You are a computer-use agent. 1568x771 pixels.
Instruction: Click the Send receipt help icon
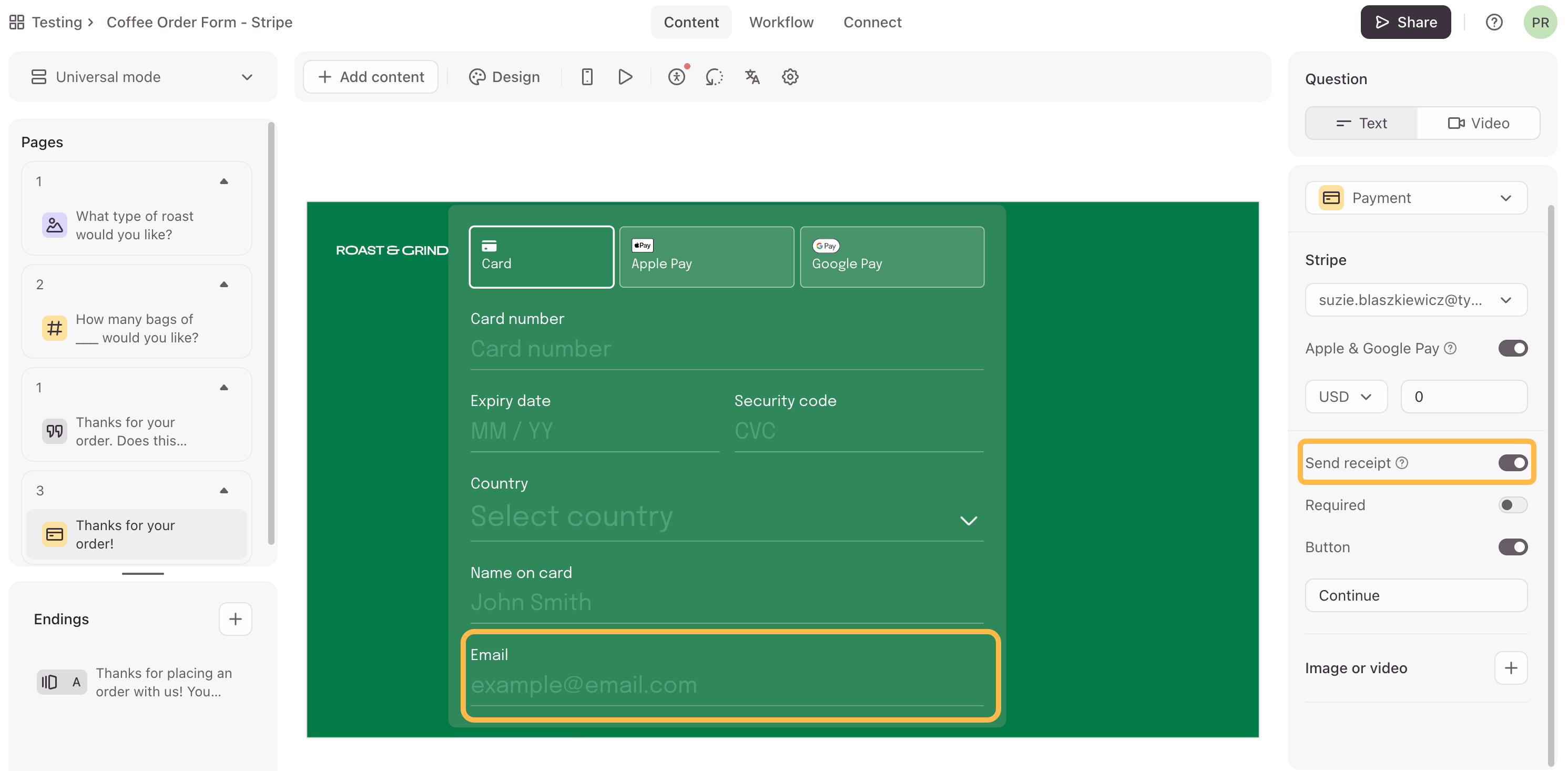1402,463
